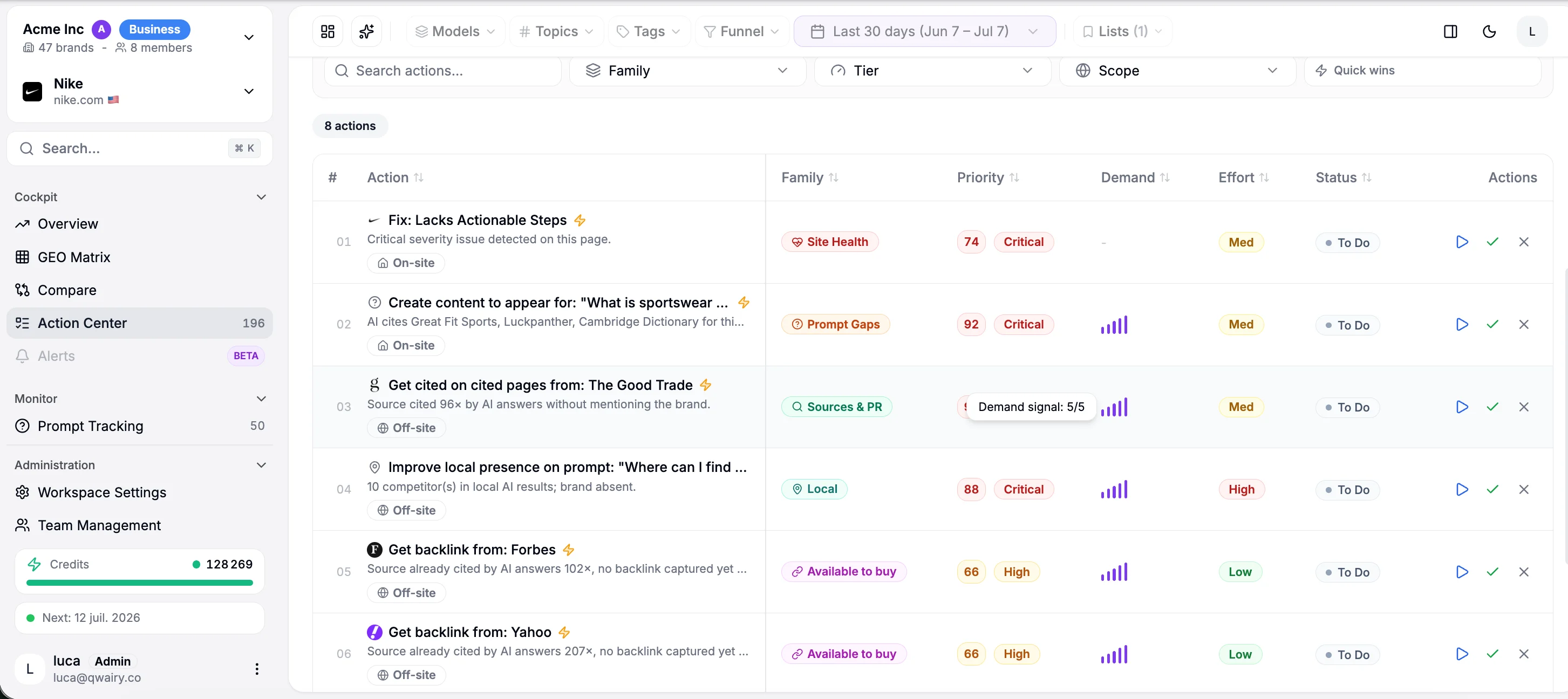1568x699 pixels.
Task: Click the AI sparkles toolbar icon
Action: [x=366, y=32]
